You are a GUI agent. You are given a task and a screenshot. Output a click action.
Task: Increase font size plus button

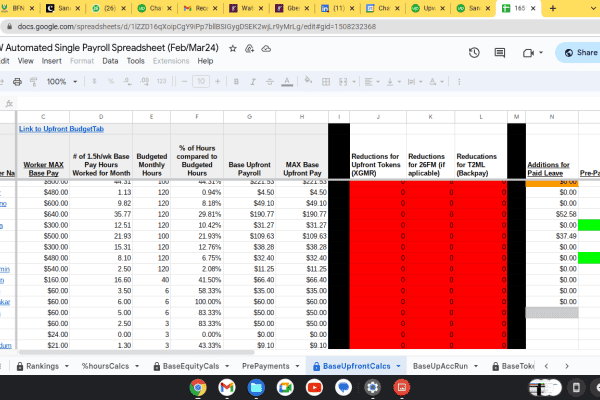(217, 82)
